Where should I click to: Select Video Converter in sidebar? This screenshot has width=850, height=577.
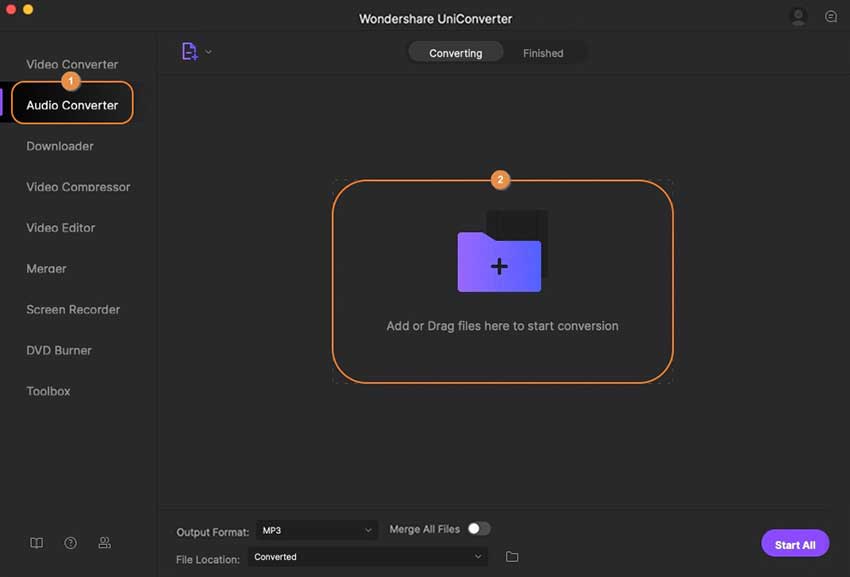72,64
